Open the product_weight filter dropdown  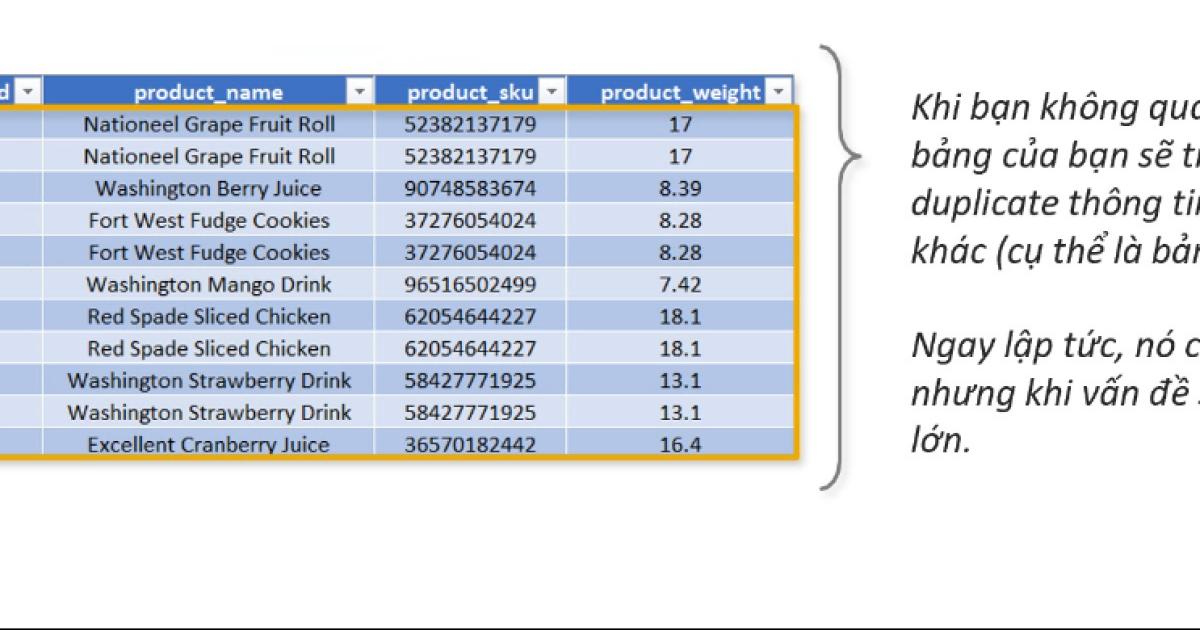[x=779, y=92]
